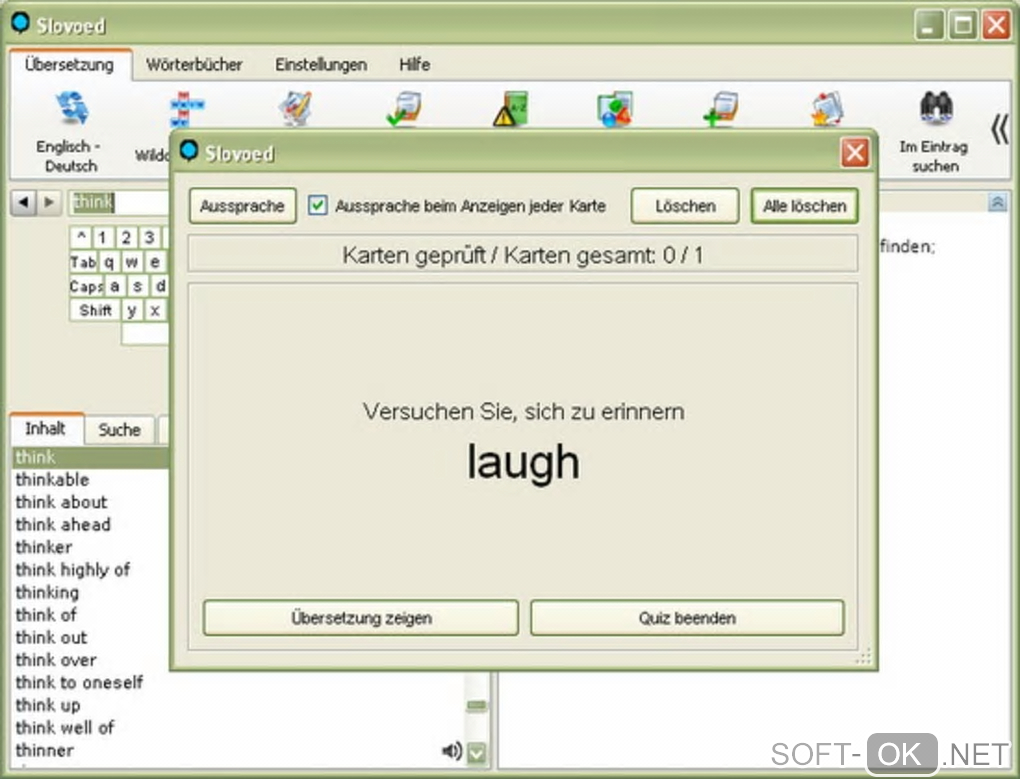The width and height of the screenshot is (1020, 779).
Task: Open the Hilfe tab
Action: 414,64
